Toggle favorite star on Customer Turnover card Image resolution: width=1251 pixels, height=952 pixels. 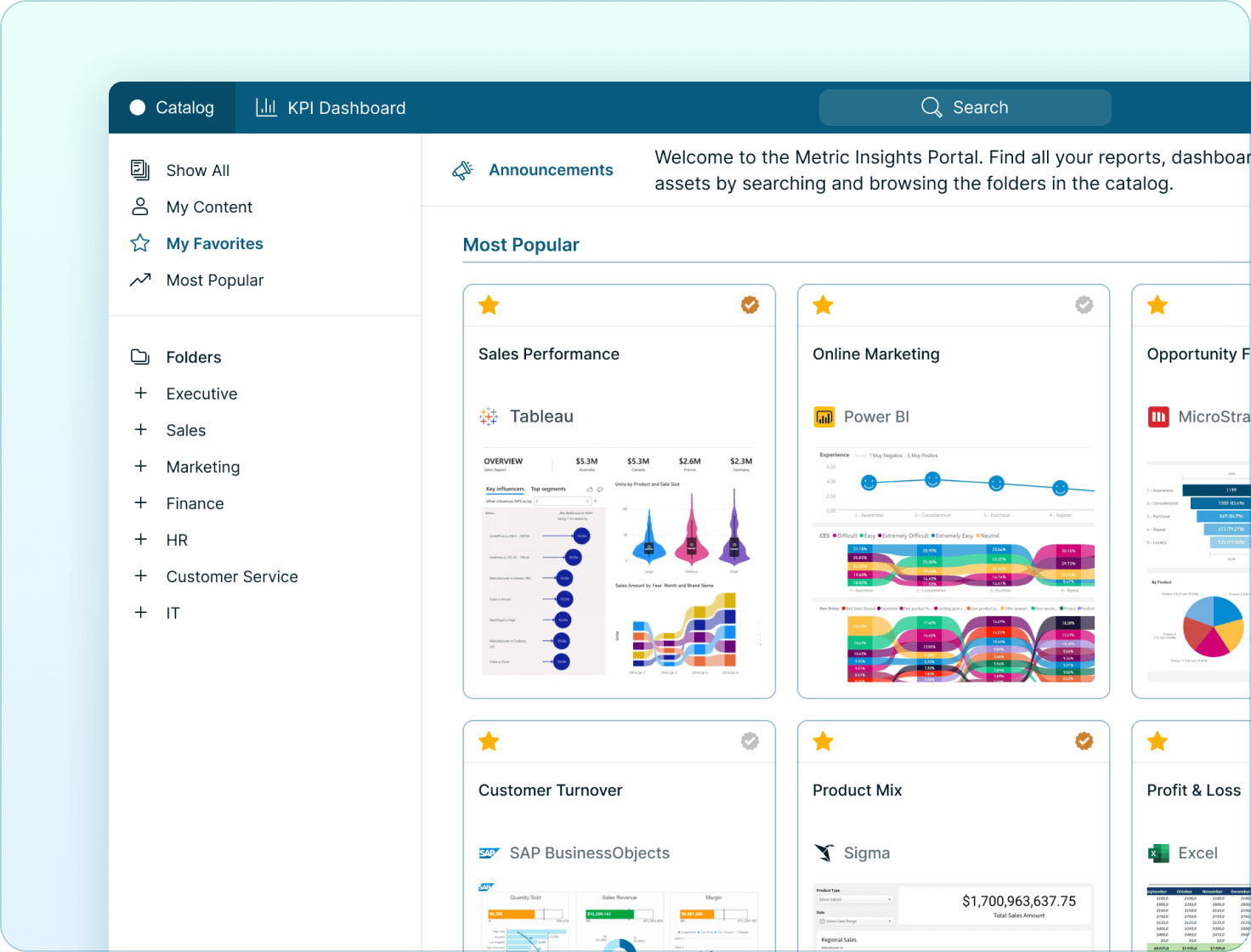point(489,741)
